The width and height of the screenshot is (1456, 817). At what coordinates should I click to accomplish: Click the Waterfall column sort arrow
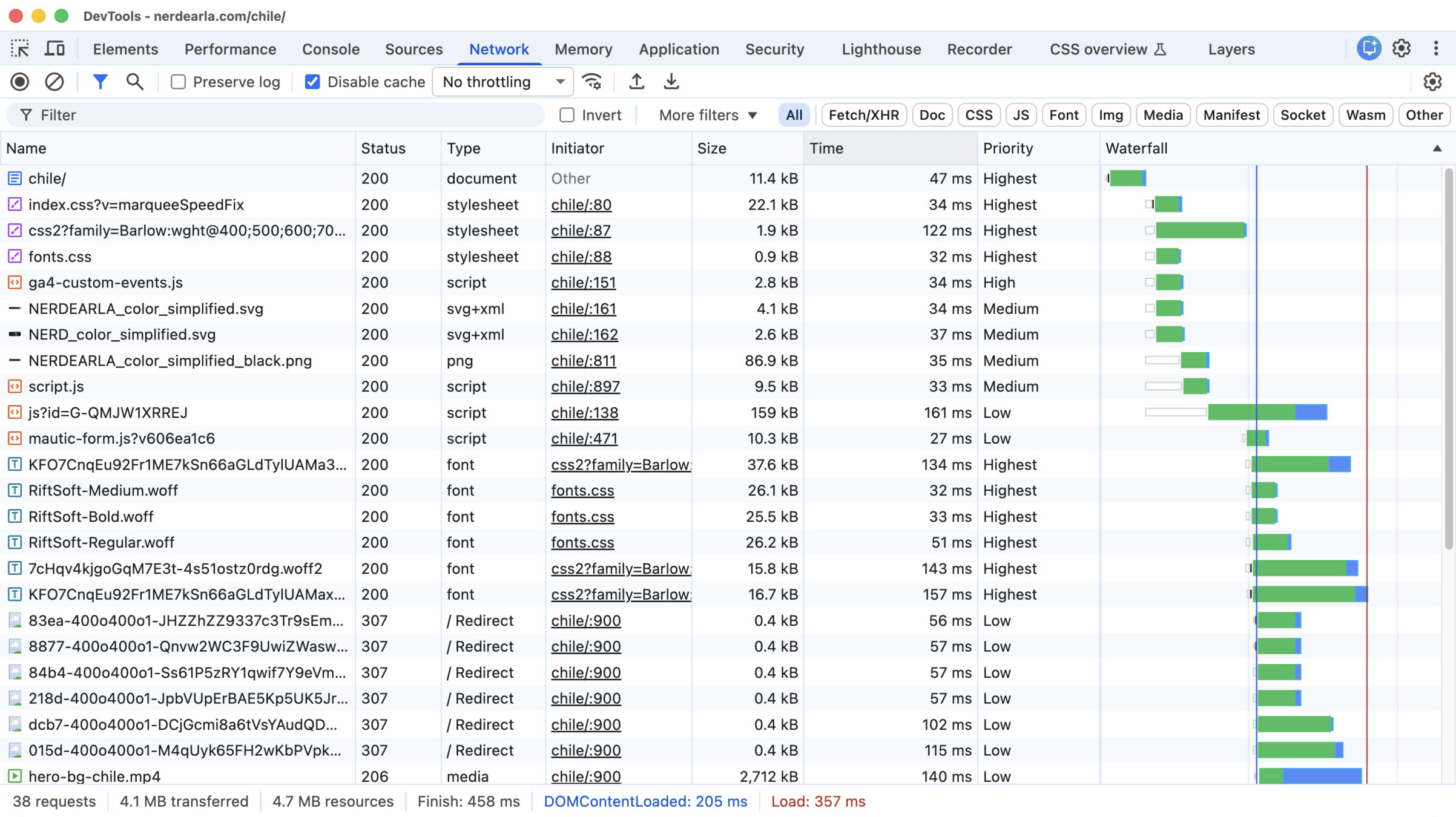pyautogui.click(x=1437, y=148)
